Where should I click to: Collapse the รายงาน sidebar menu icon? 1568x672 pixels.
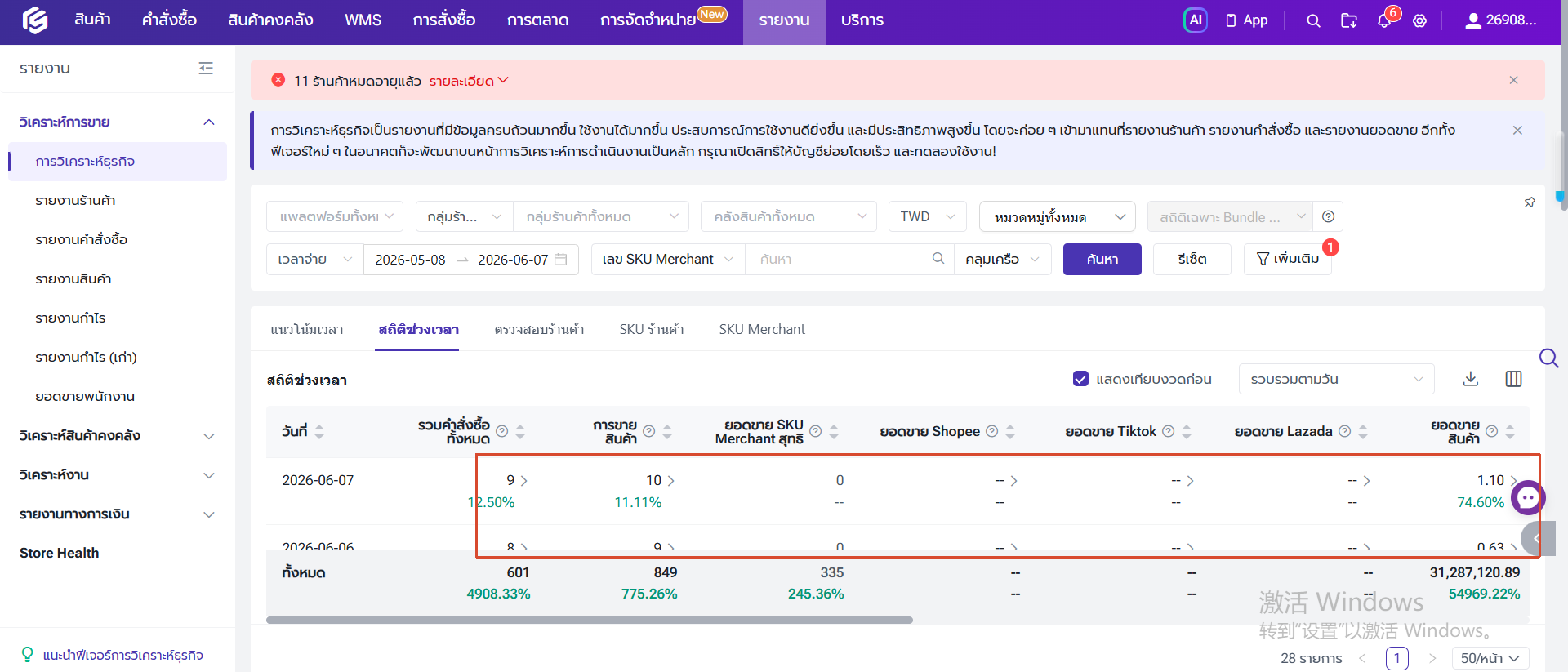206,69
